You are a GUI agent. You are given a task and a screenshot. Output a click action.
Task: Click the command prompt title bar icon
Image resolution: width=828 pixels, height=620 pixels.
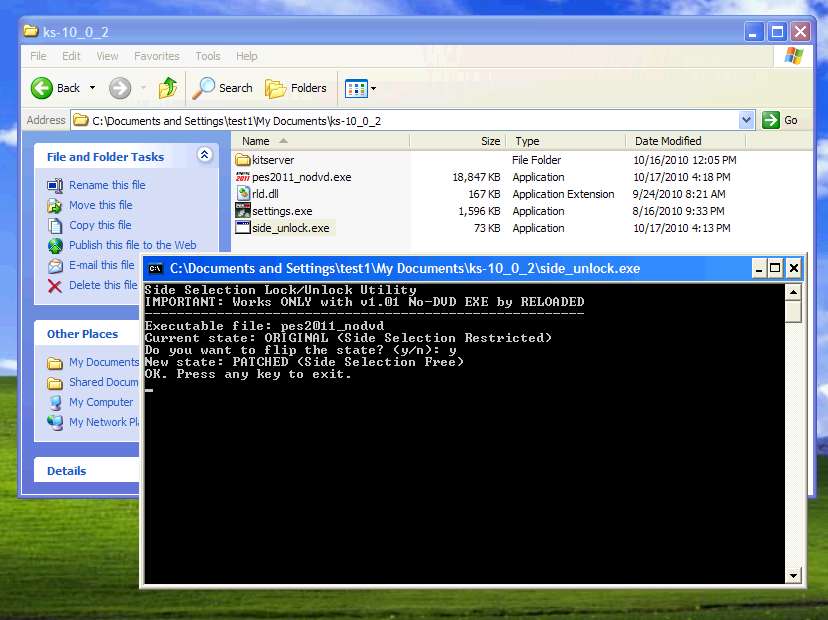155,268
